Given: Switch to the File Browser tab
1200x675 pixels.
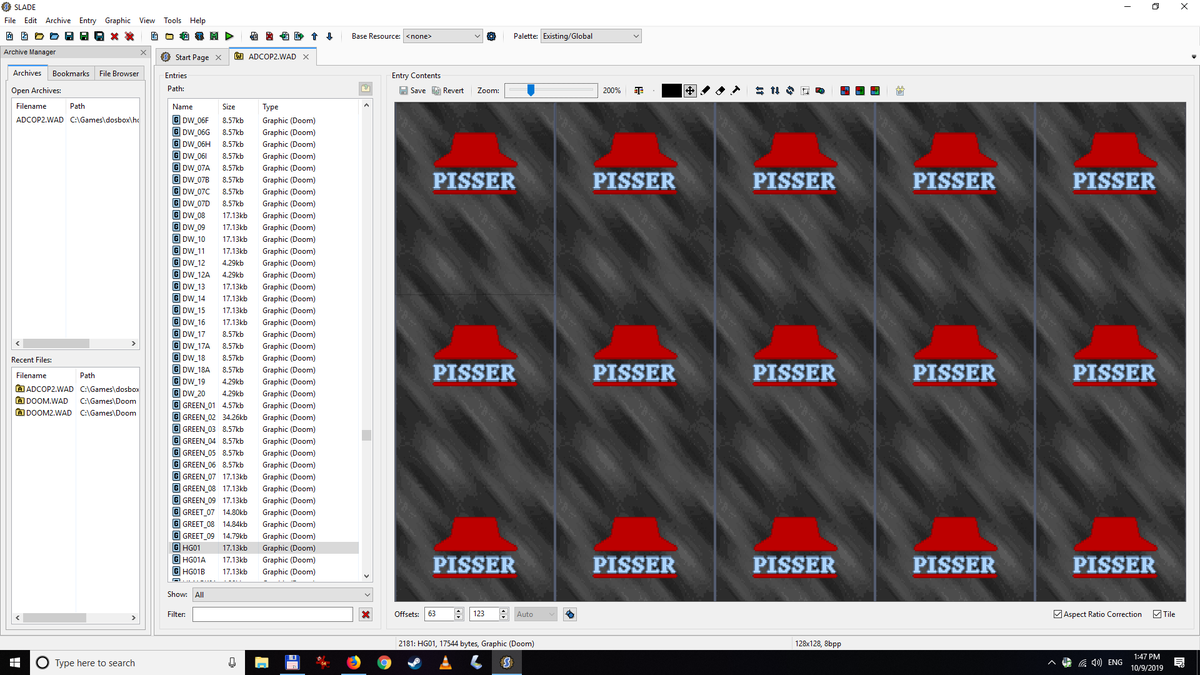Looking at the screenshot, I should (x=119, y=73).
